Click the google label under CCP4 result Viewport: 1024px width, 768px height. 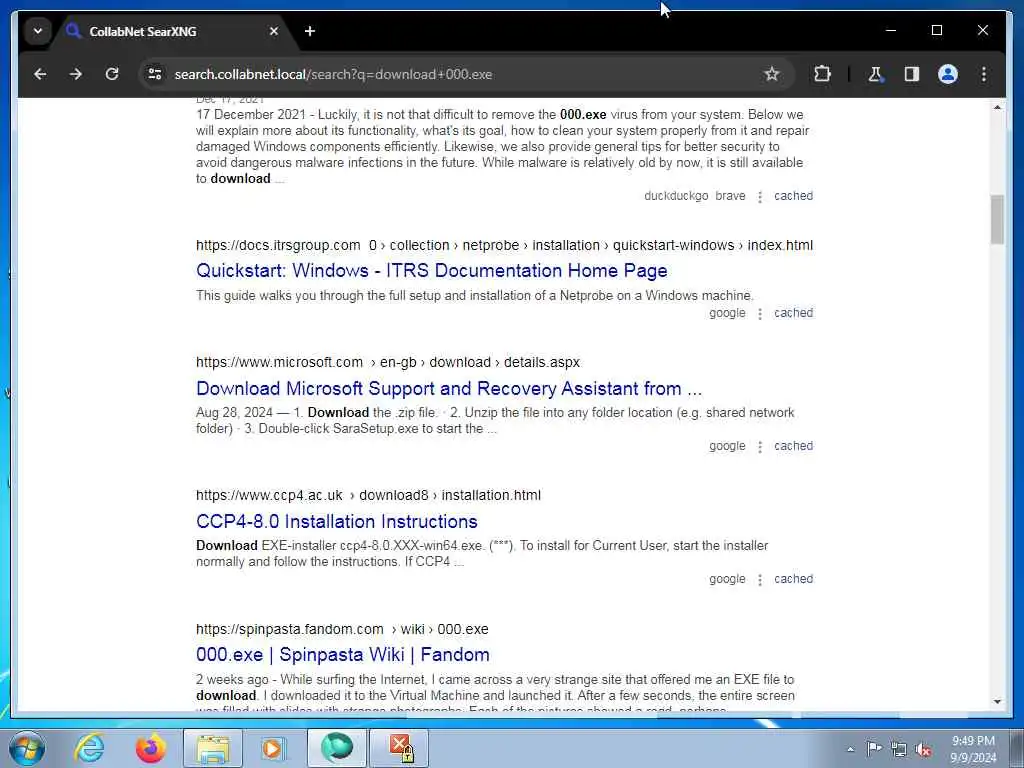pyautogui.click(x=727, y=579)
